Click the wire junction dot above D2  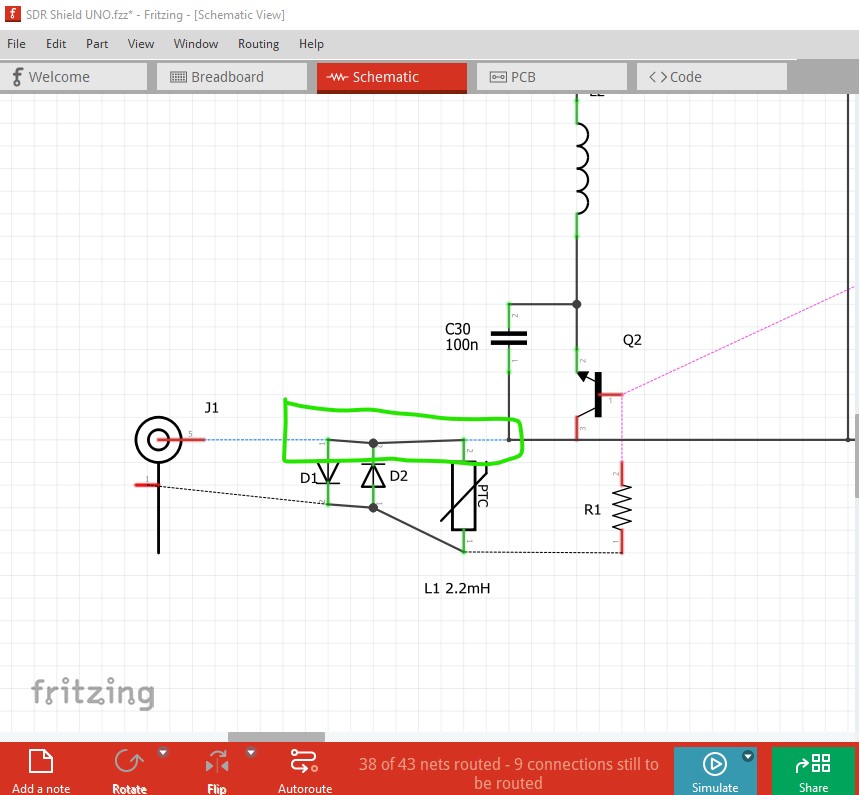[x=373, y=443]
